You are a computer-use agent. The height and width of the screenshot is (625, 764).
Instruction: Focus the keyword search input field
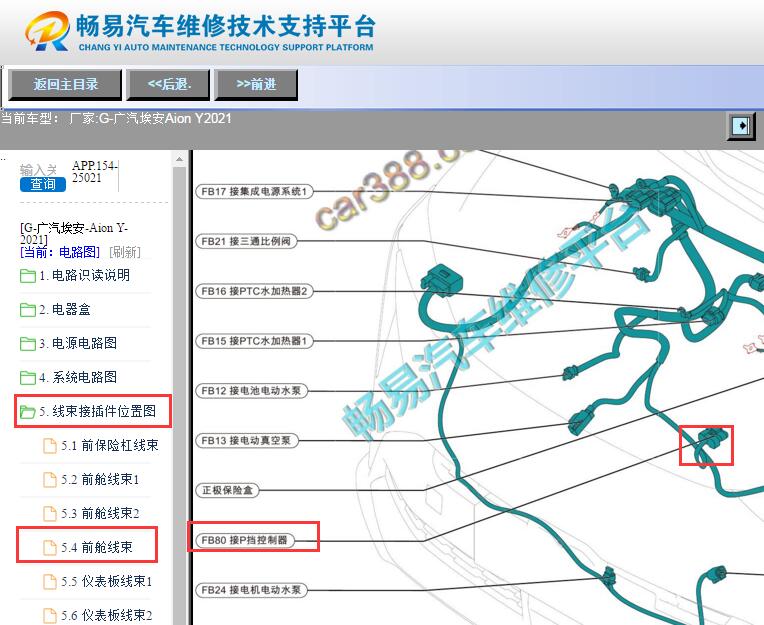coord(39,170)
